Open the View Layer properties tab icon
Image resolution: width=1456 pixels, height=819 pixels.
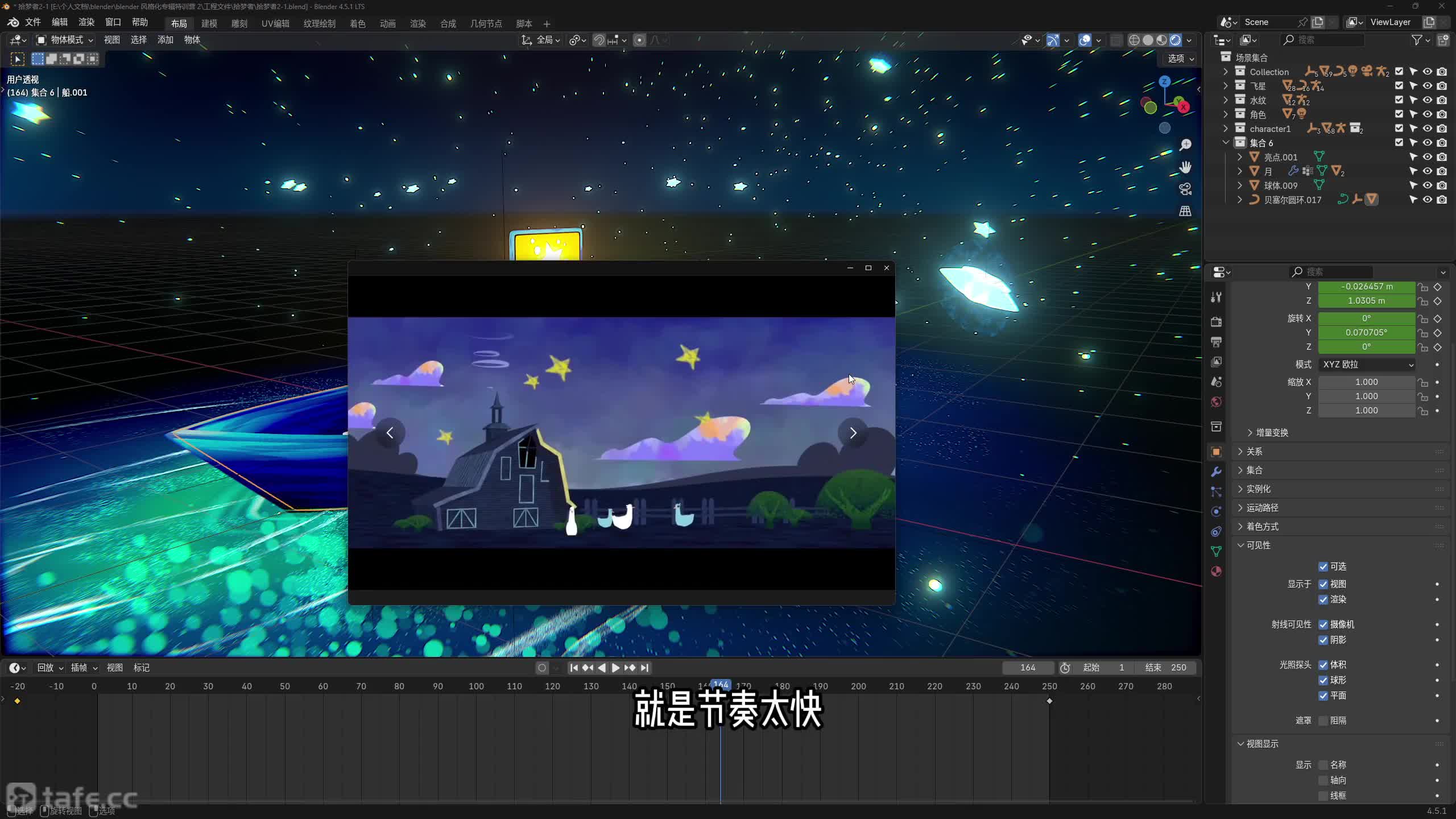pos(1216,362)
